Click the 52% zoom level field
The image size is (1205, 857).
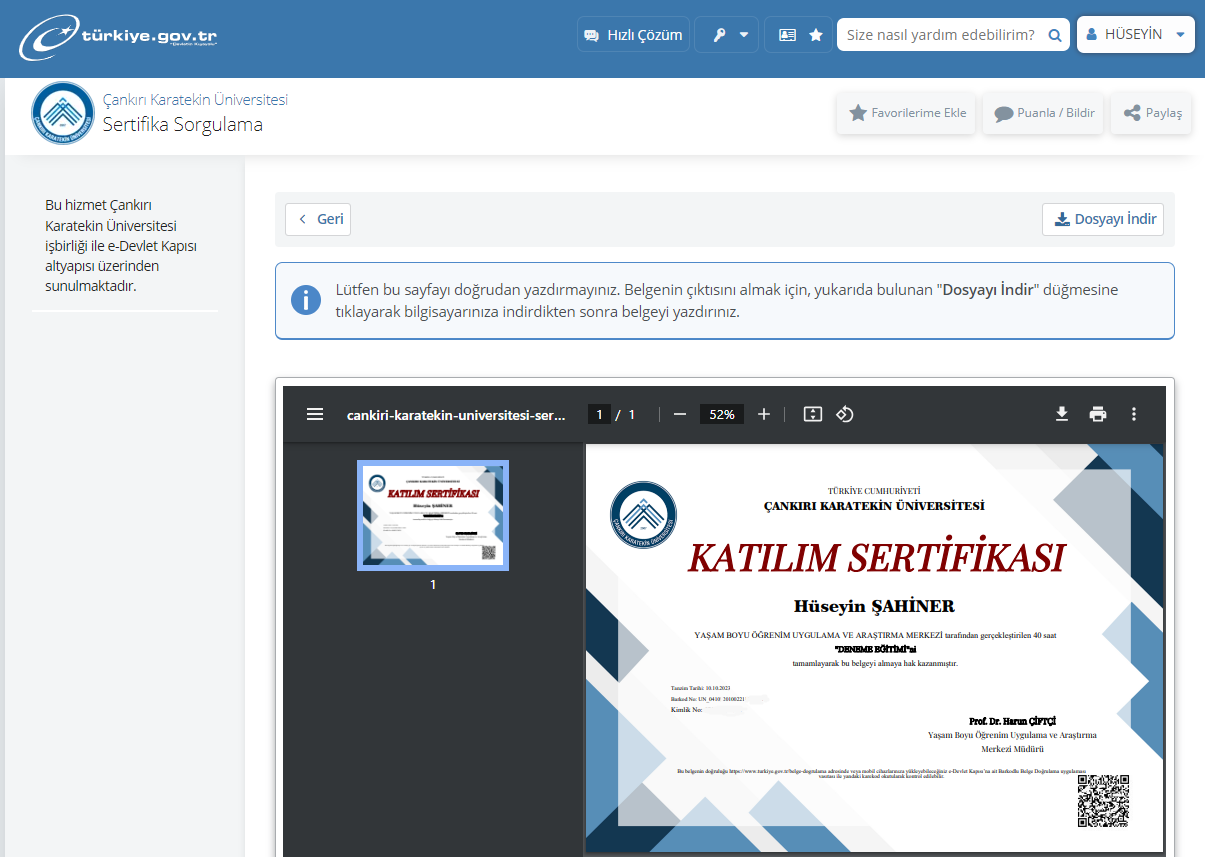722,414
